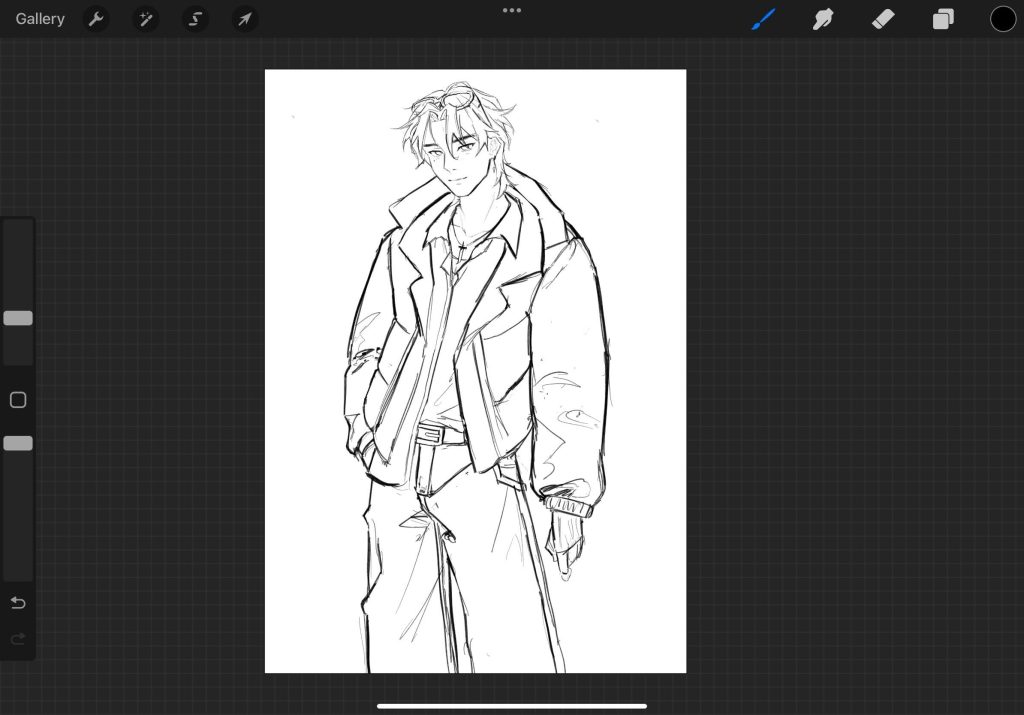Tap the drawing canvas with the sketch
This screenshot has width=1024, height=715.
[475, 371]
